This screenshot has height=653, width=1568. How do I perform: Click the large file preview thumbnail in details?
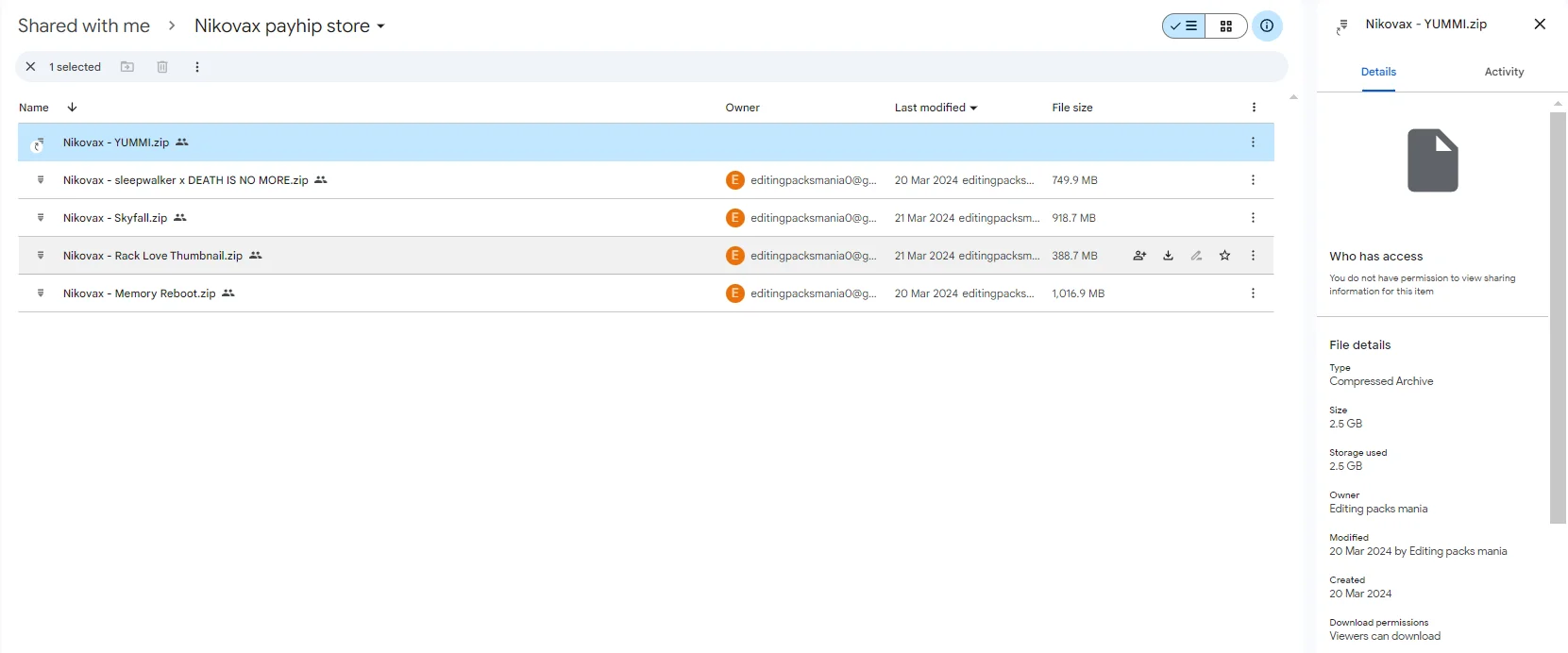coord(1433,160)
